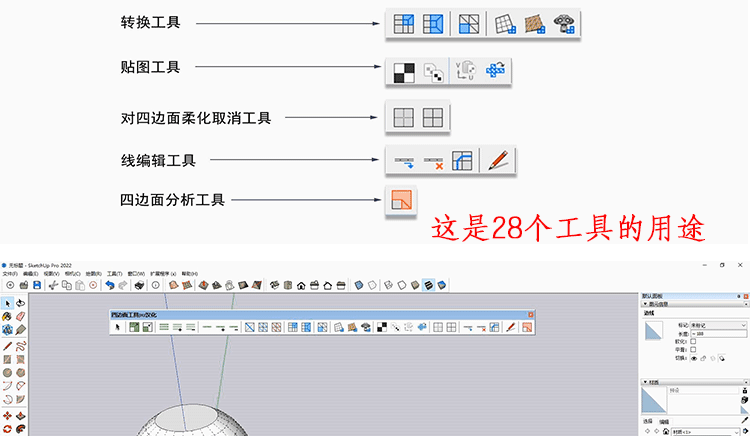This screenshot has height=436, width=750.
Task: Pick the material sample eyedropper
Action: (745, 420)
